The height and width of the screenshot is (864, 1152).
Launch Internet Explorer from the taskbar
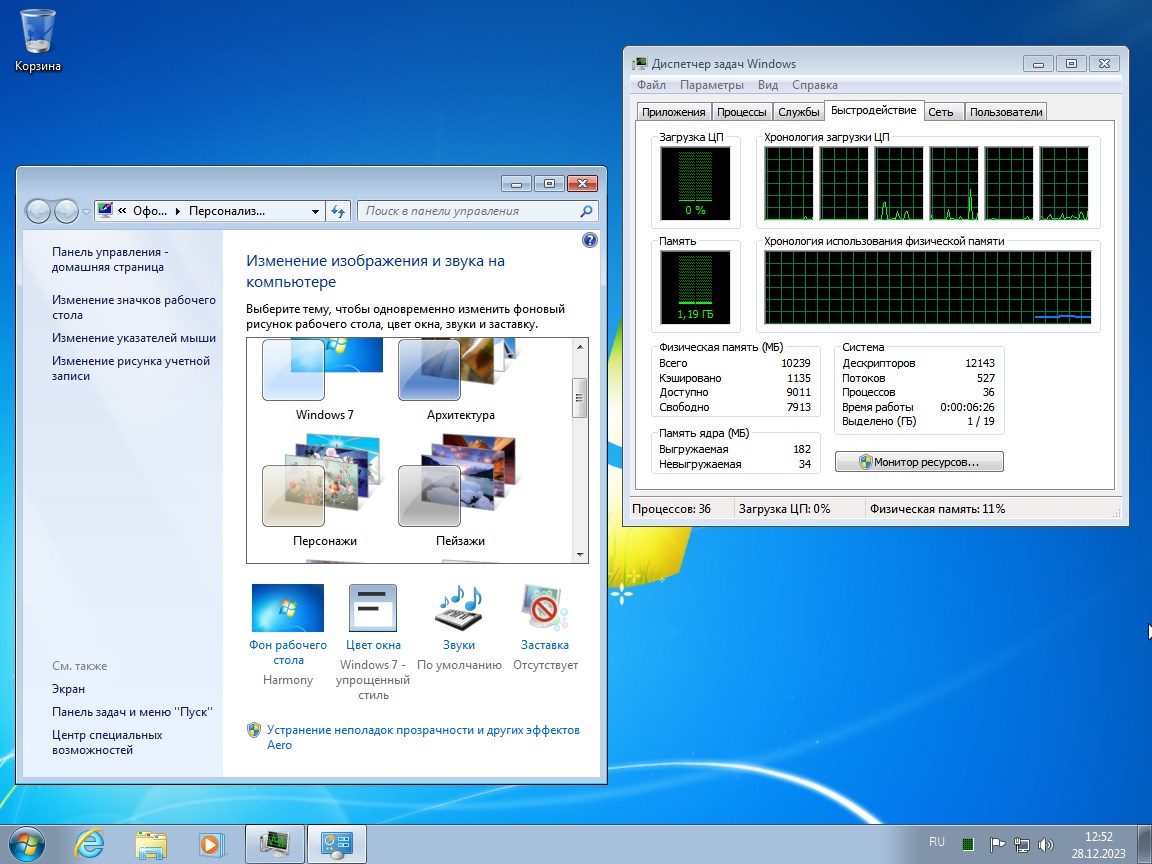pyautogui.click(x=89, y=844)
